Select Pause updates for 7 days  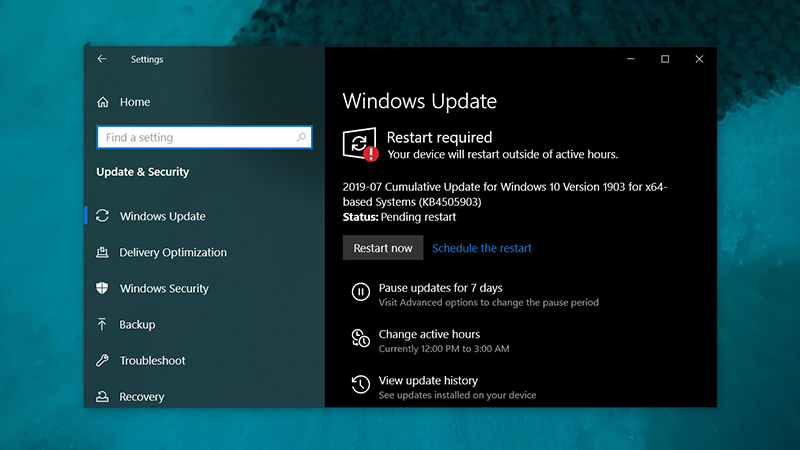441,288
